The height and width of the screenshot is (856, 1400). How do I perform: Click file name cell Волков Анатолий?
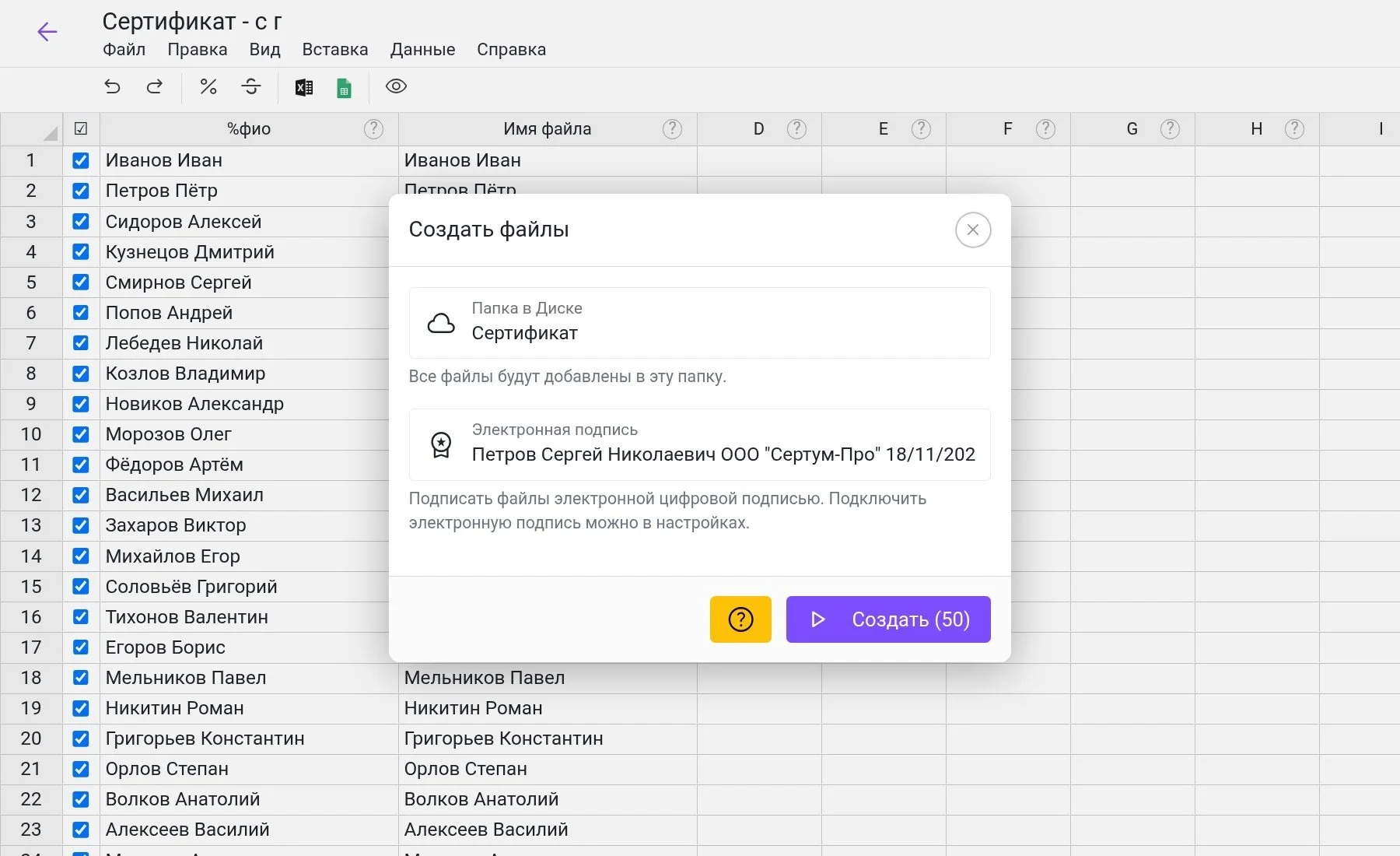[548, 799]
